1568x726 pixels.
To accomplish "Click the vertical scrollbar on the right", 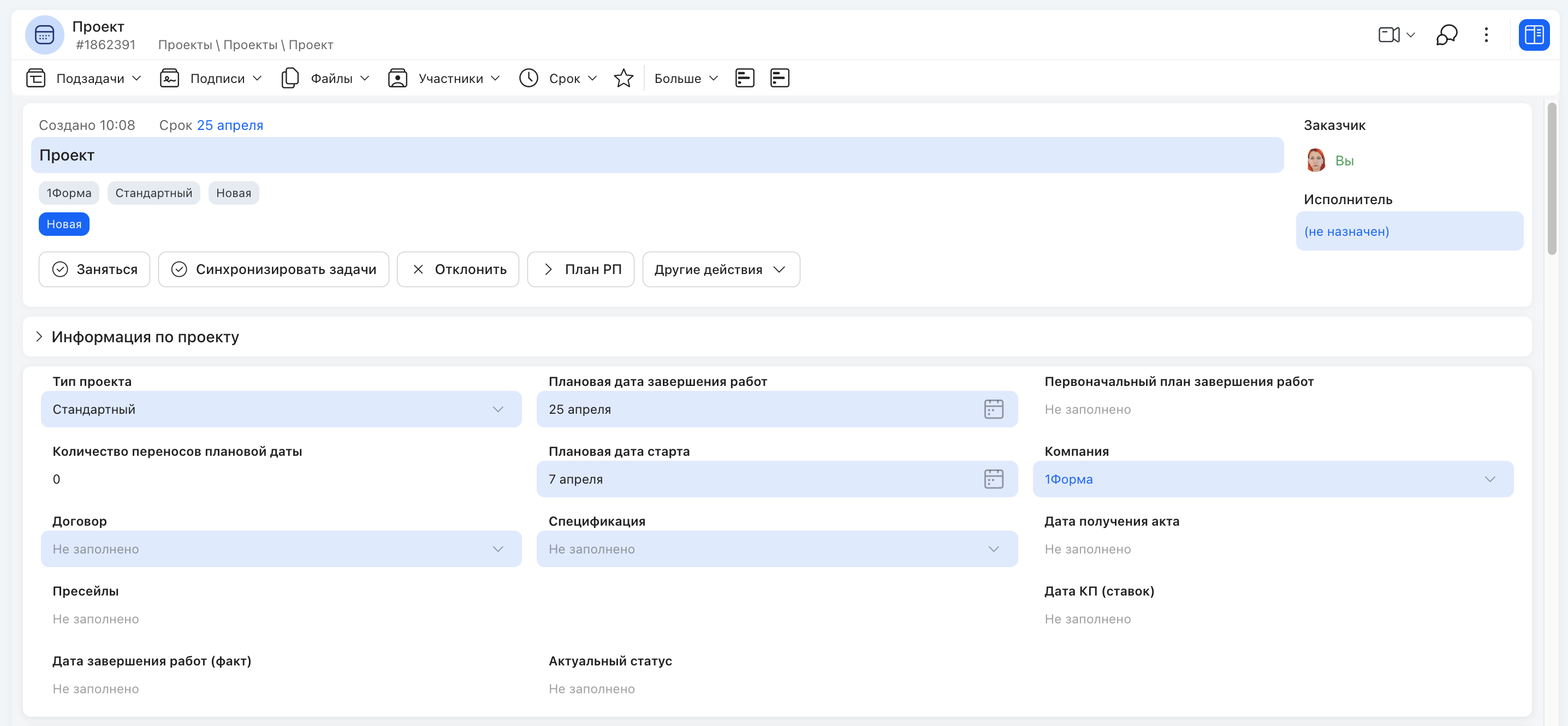I will point(1552,180).
